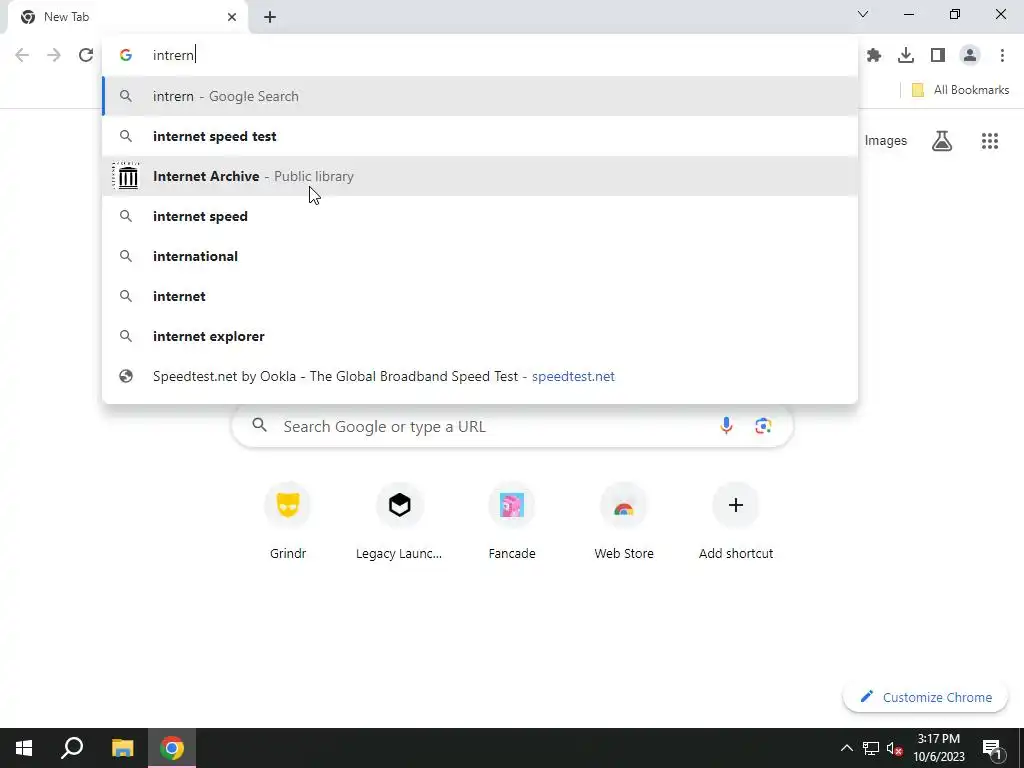Screen dimensions: 1024x768
Task: Open the Extensions puzzle icon
Action: (x=874, y=56)
